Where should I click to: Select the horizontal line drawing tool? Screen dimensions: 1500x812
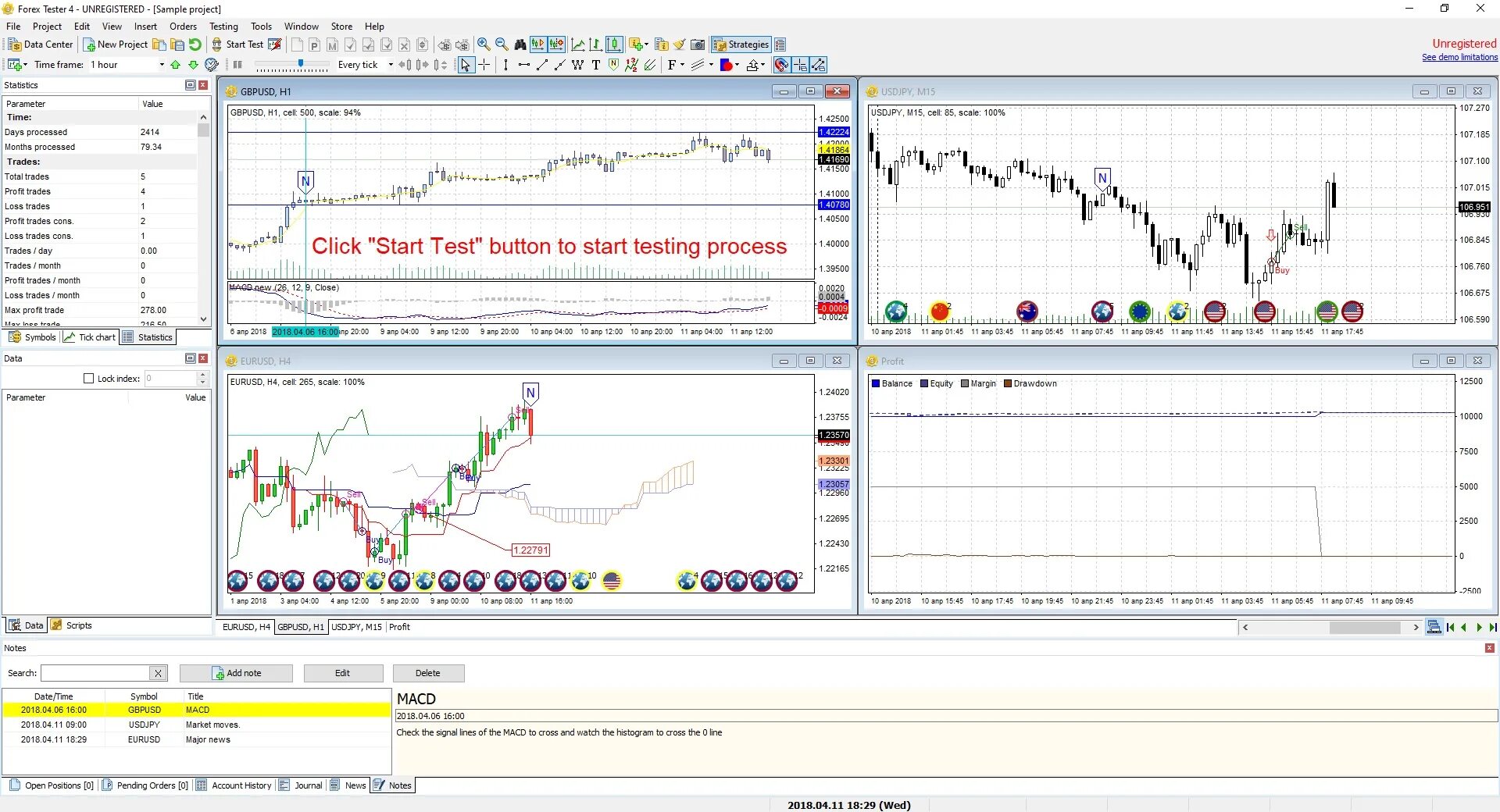[x=523, y=65]
